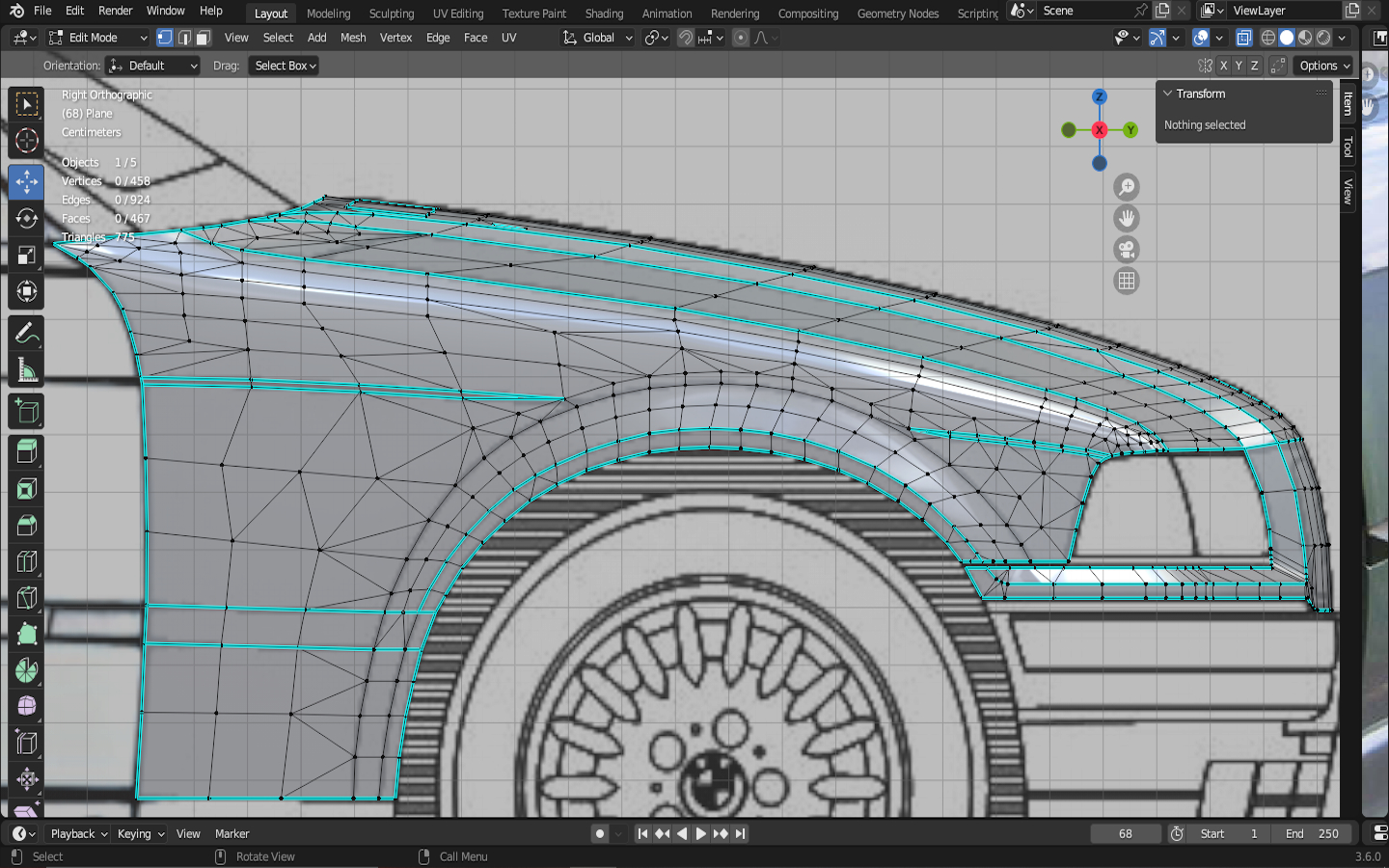Activate the Extrude Region tool

[27, 450]
